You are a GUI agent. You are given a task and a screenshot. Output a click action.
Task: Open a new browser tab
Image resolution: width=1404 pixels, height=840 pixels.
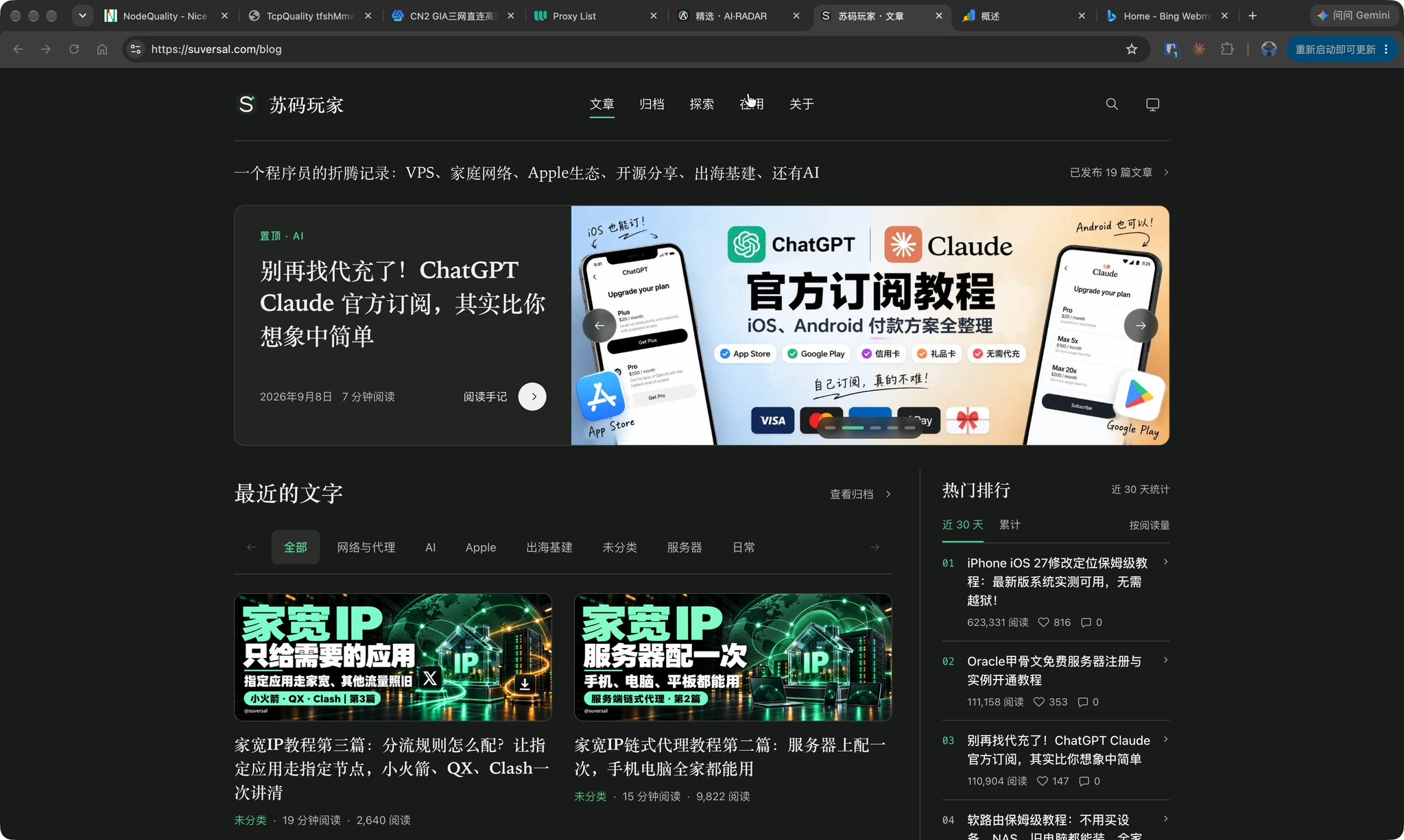tap(1252, 16)
